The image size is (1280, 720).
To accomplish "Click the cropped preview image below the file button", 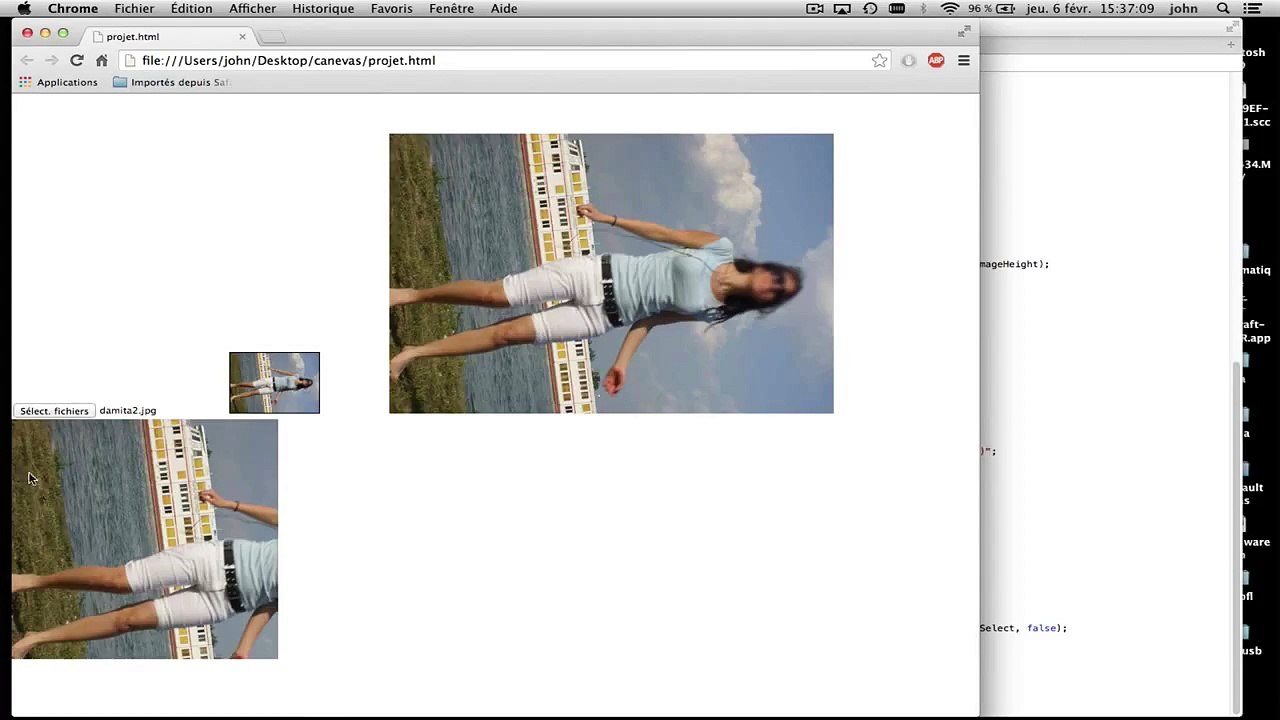I will [145, 539].
